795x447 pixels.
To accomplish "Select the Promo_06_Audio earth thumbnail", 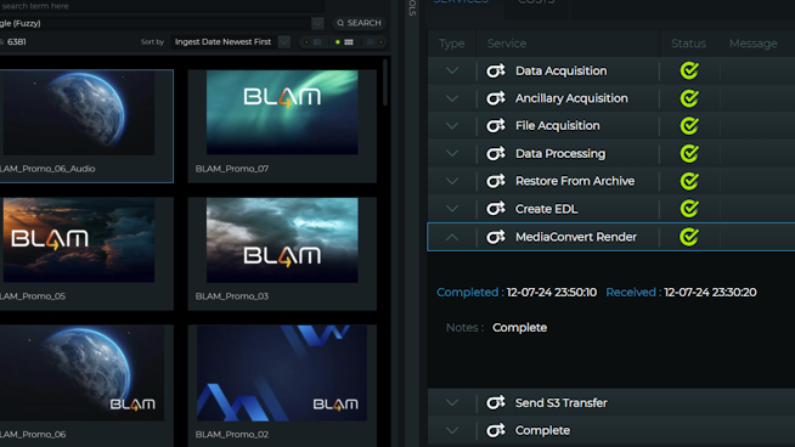I will 79,113.
